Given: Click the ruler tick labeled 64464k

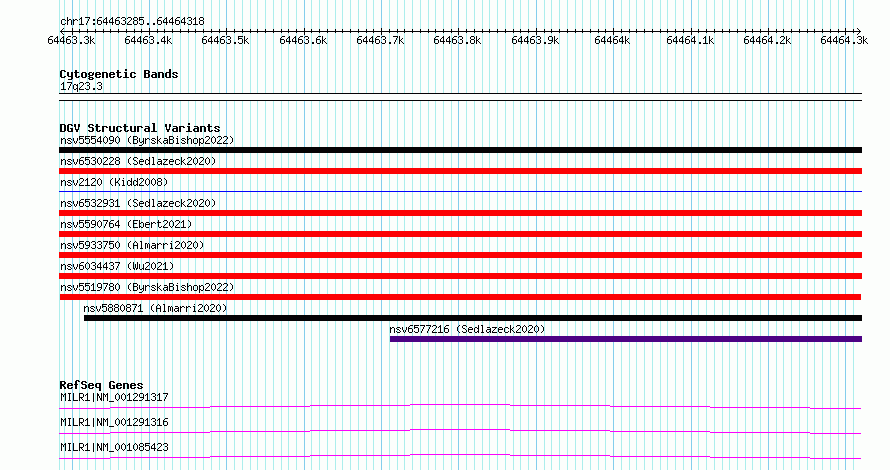Looking at the screenshot, I should [x=612, y=41].
